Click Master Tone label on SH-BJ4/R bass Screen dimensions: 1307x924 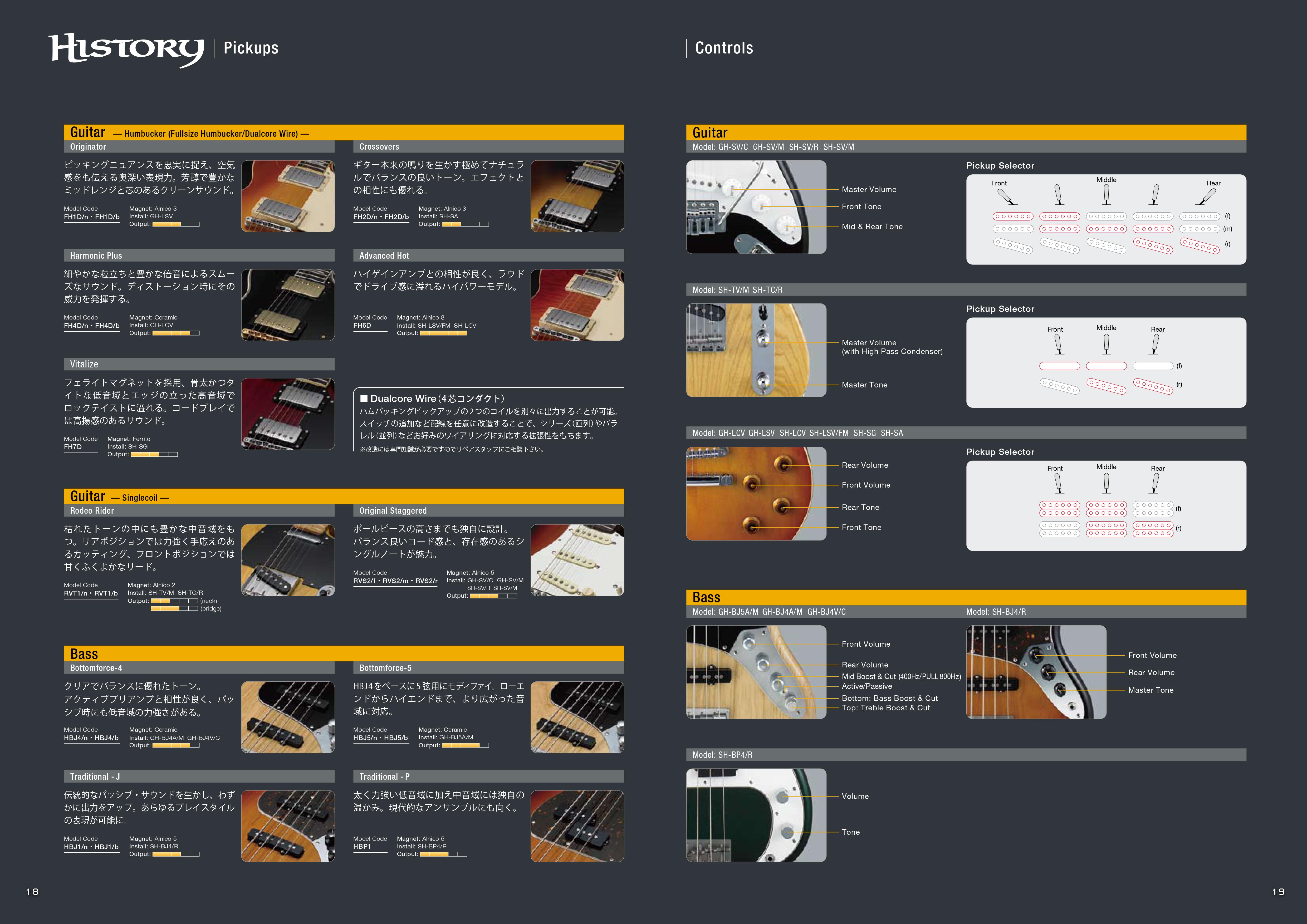pos(1151,690)
